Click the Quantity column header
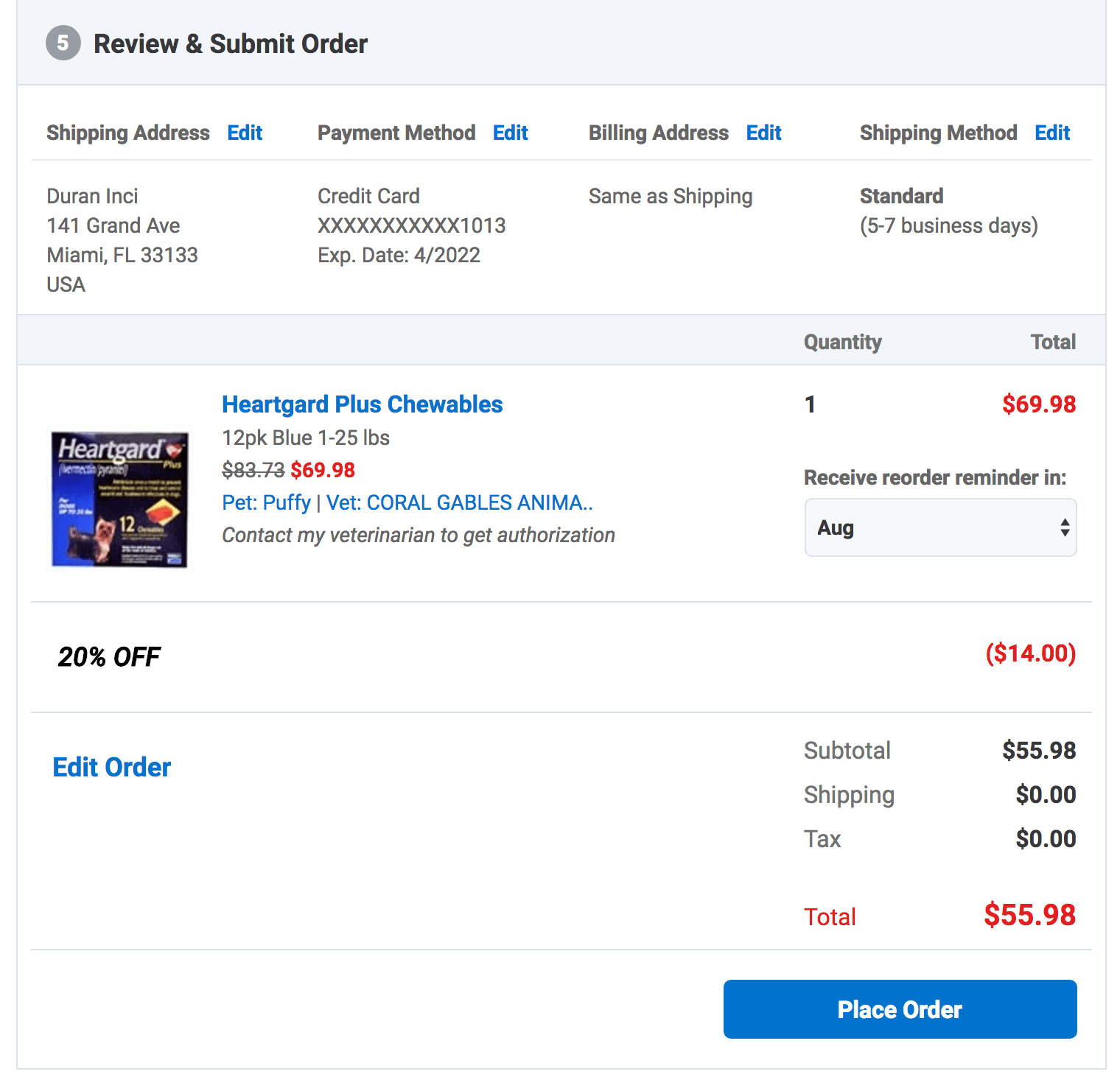This screenshot has width=1120, height=1077. [x=842, y=342]
